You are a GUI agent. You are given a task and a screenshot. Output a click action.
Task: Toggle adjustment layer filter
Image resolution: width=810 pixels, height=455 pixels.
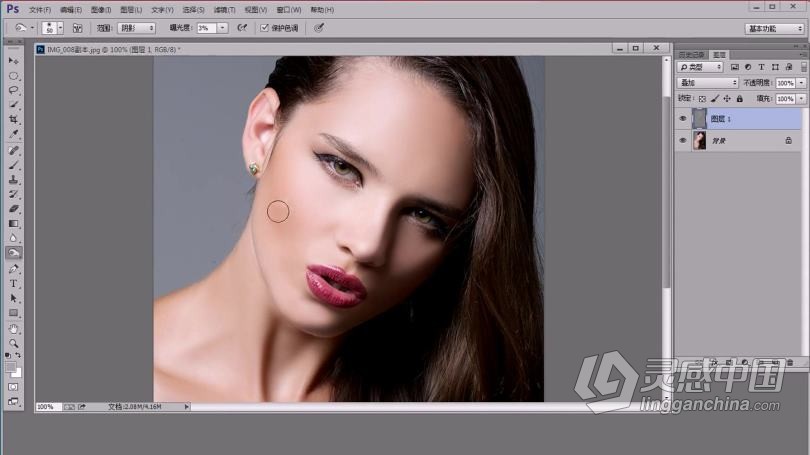click(x=748, y=67)
